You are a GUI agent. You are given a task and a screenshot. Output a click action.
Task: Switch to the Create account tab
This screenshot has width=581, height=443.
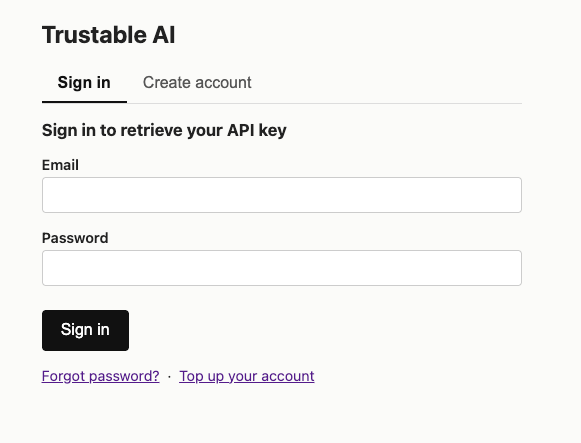coord(197,83)
